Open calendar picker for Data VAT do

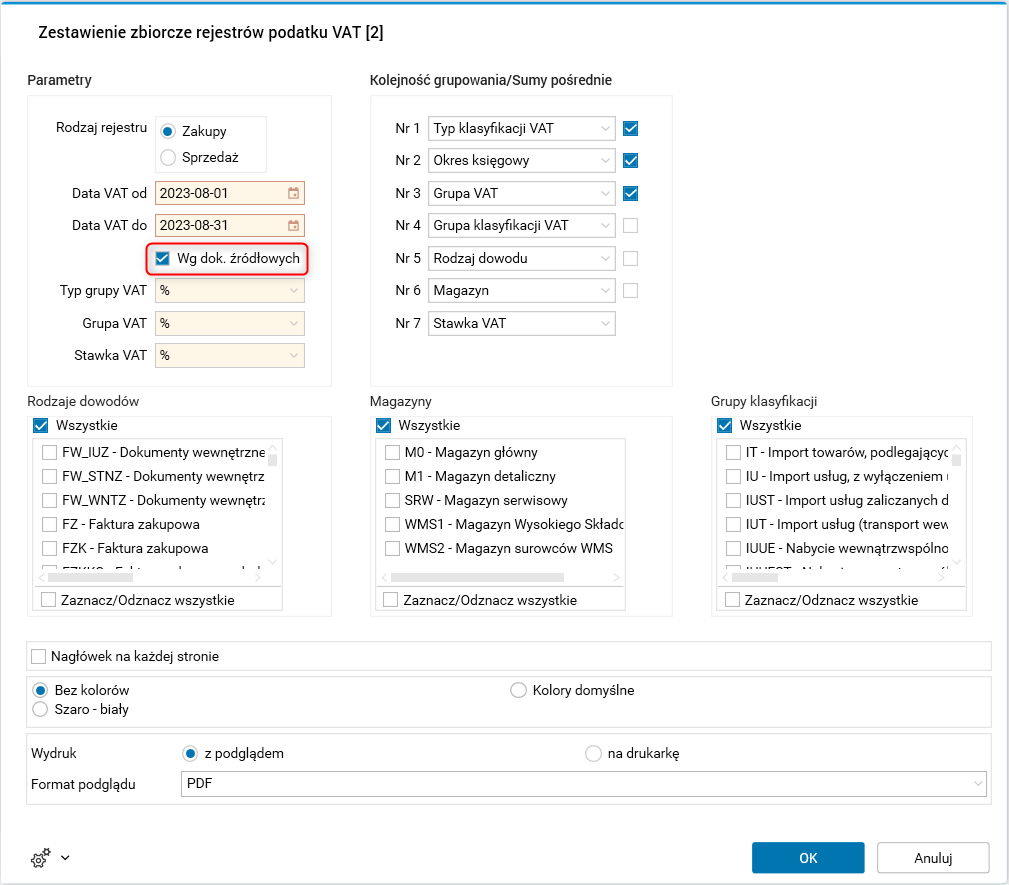coord(293,225)
